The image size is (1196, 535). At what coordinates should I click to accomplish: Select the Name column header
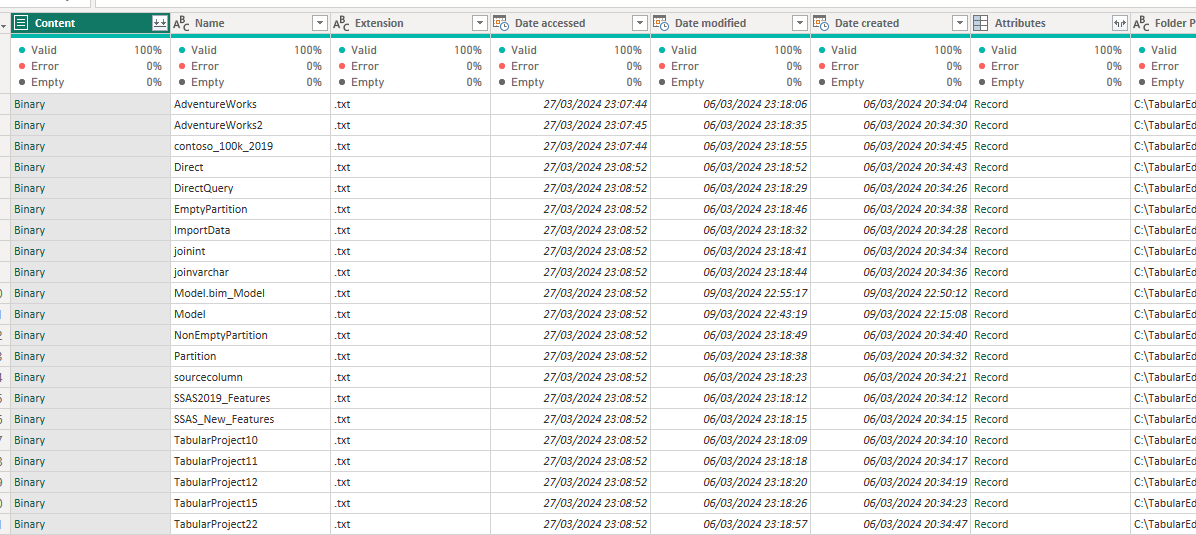[x=250, y=24]
